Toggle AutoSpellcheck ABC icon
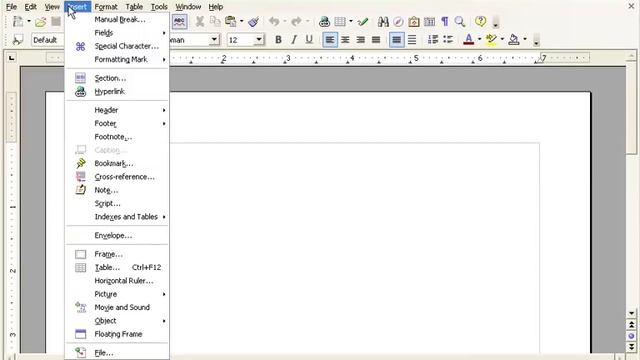 point(180,22)
